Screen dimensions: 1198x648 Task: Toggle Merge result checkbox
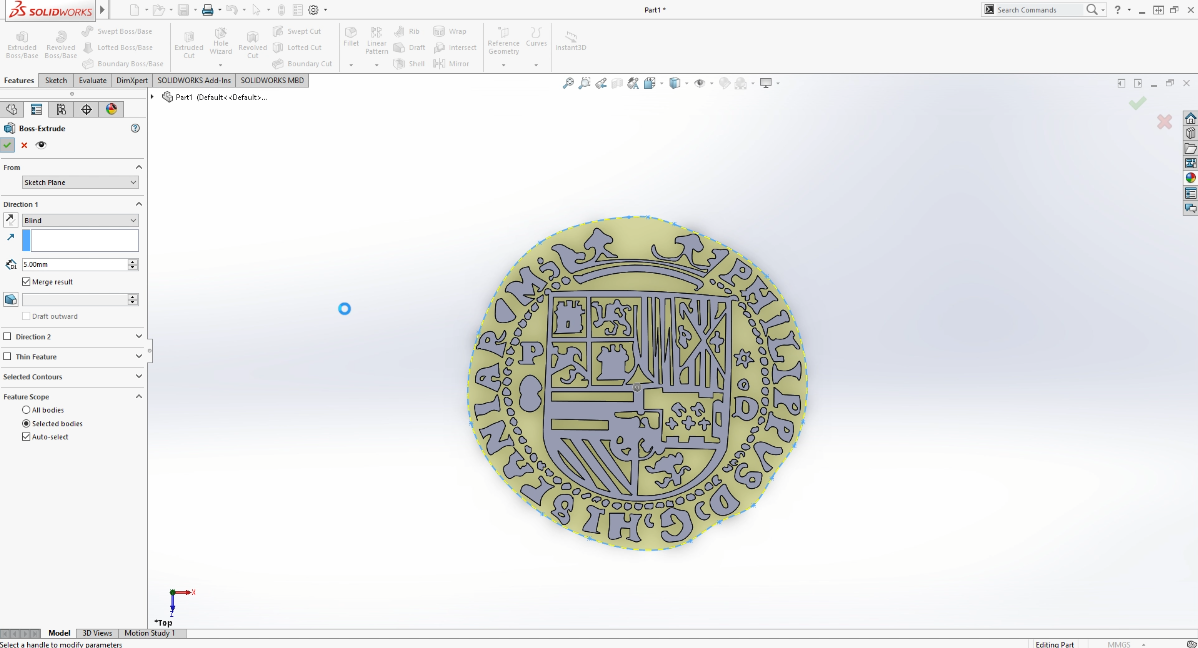click(26, 282)
